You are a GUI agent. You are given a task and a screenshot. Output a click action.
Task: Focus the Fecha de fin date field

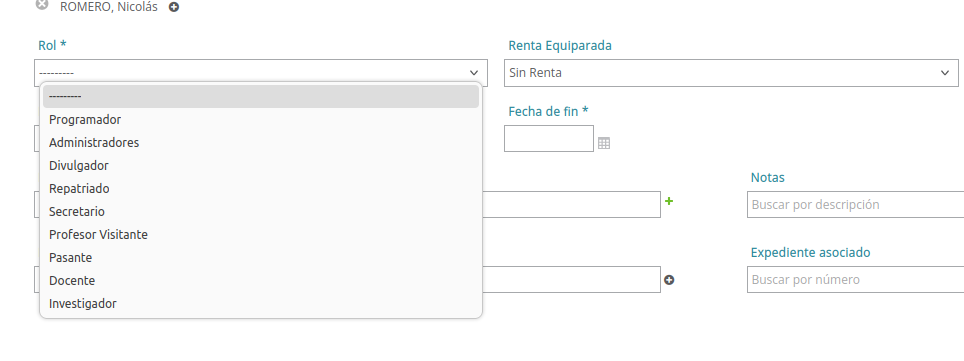(x=548, y=138)
